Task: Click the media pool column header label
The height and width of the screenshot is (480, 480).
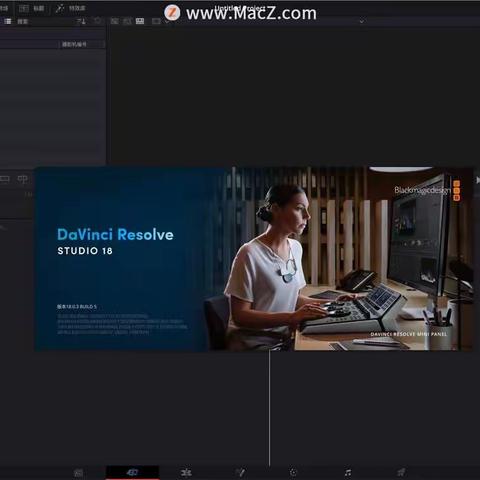Action: (x=74, y=44)
